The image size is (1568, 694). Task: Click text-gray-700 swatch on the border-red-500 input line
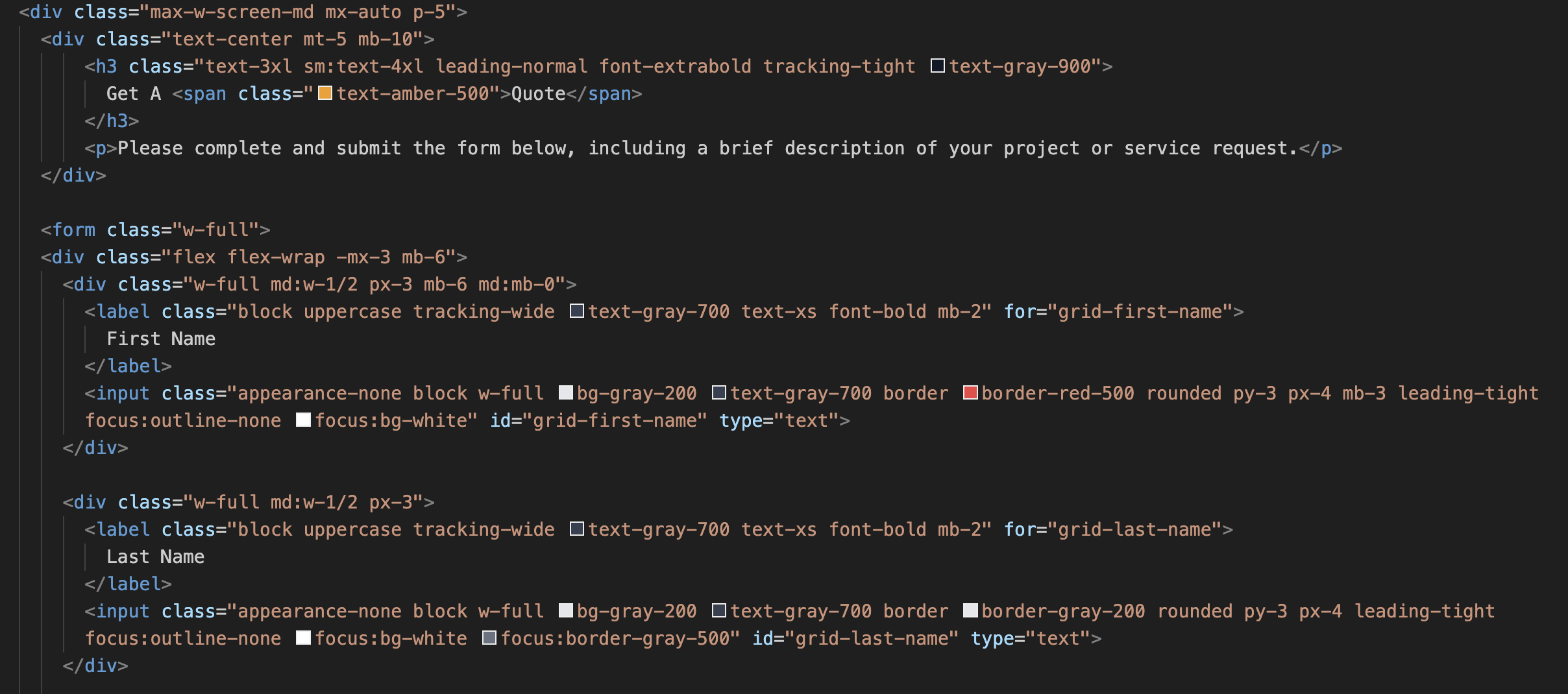click(x=719, y=393)
